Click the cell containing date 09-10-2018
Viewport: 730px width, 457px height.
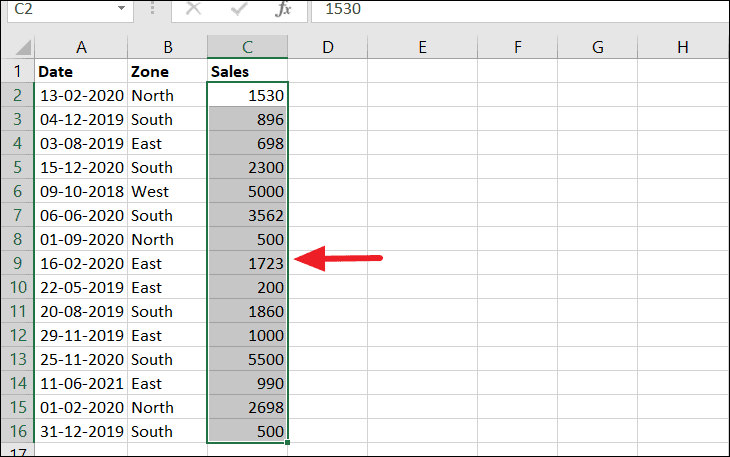(x=81, y=192)
